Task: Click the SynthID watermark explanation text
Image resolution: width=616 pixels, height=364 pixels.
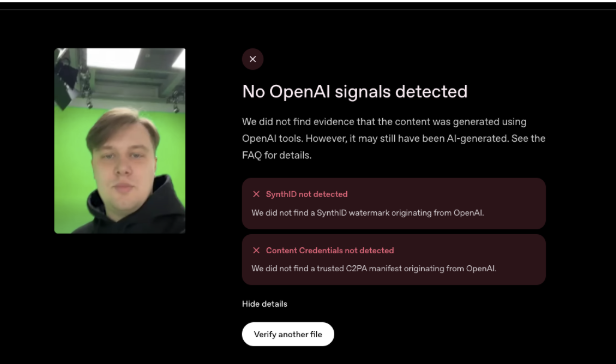Action: pos(368,213)
